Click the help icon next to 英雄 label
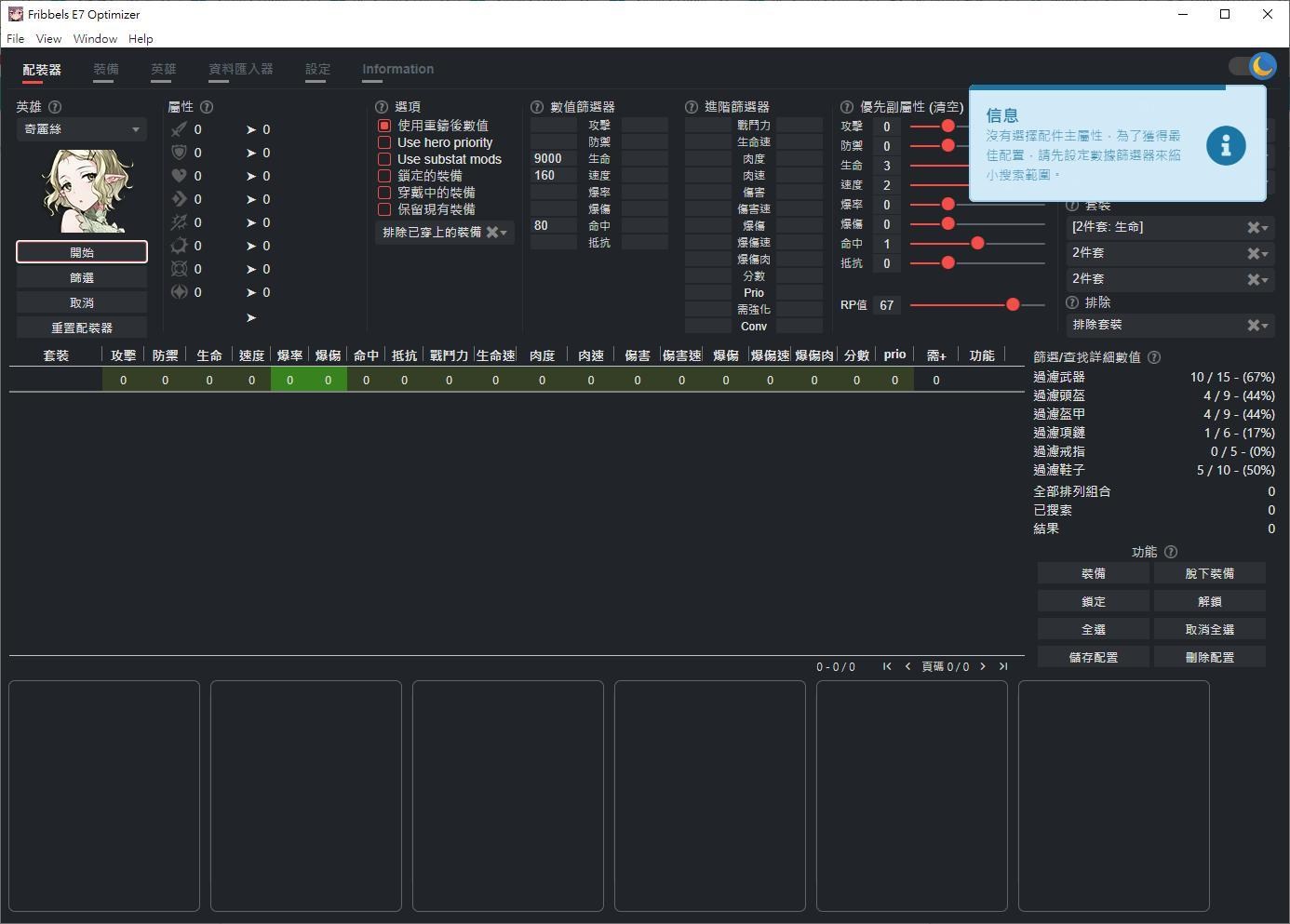1290x924 pixels. (x=55, y=107)
